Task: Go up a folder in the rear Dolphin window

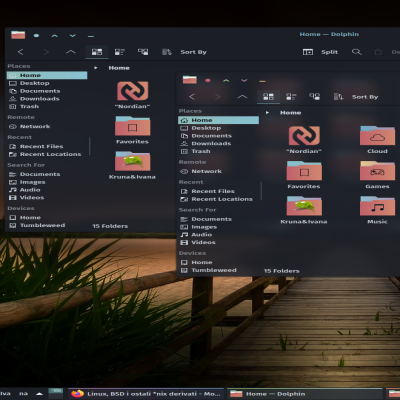Action: pyautogui.click(x=71, y=52)
